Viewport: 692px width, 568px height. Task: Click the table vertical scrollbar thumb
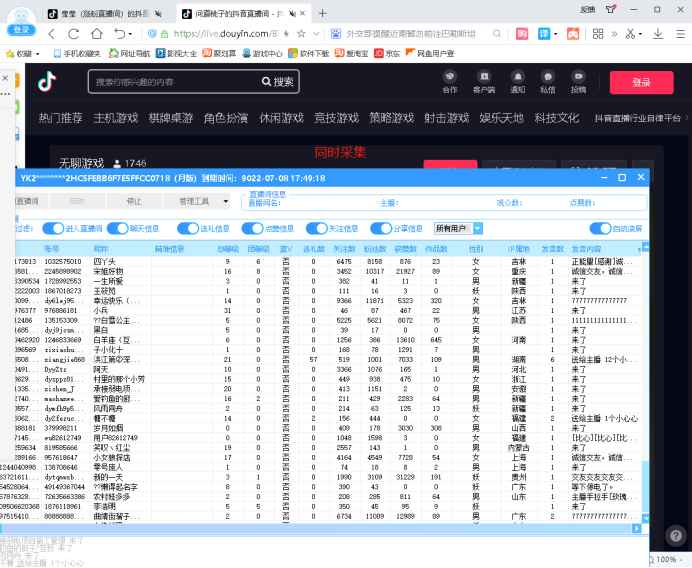[x=645, y=485]
